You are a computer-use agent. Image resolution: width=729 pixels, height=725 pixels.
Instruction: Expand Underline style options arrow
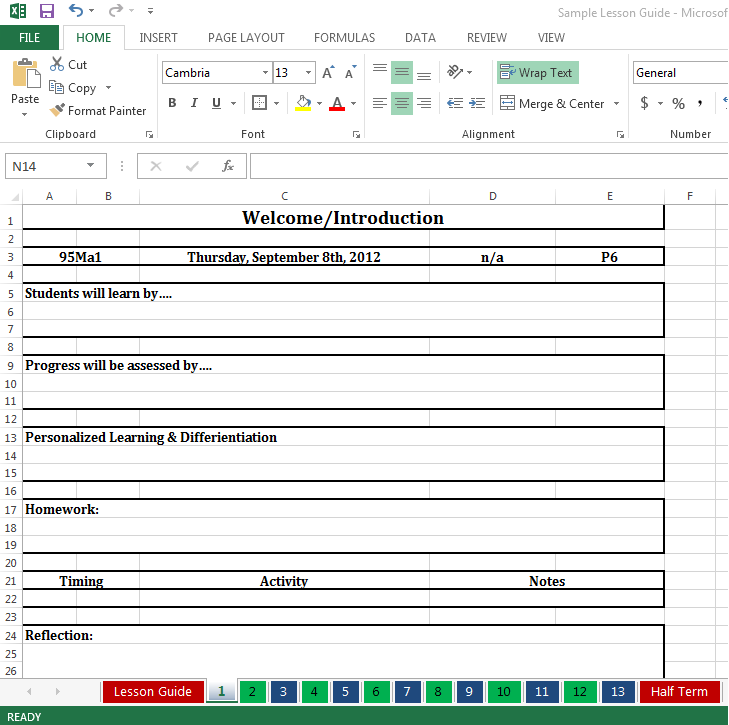[x=233, y=103]
